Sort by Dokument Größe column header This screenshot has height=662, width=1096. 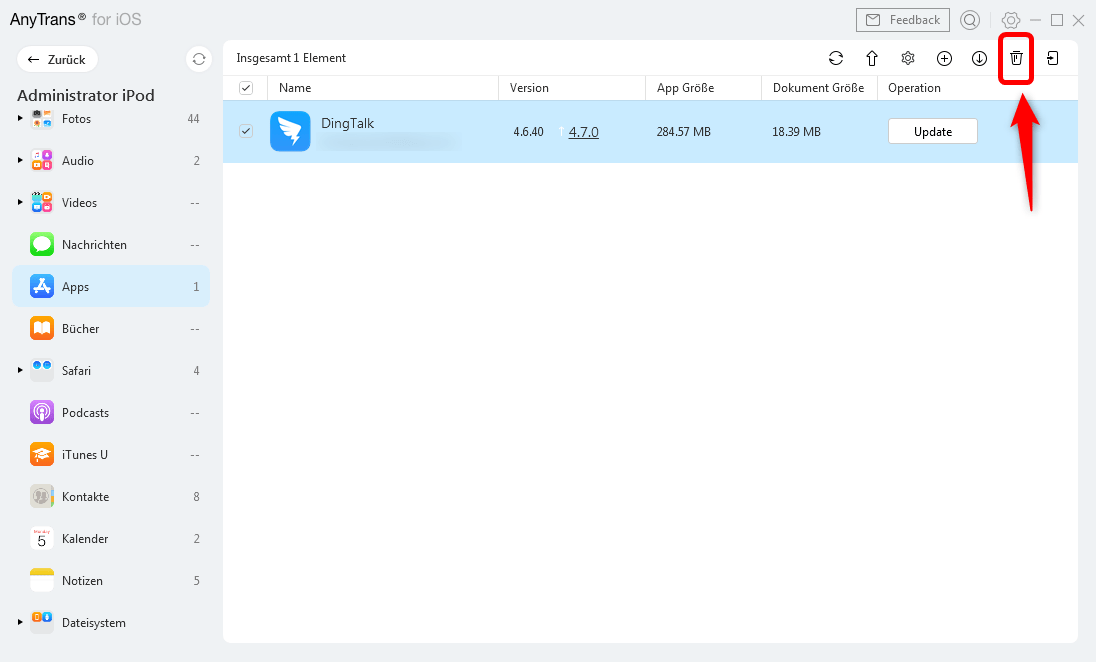point(819,88)
